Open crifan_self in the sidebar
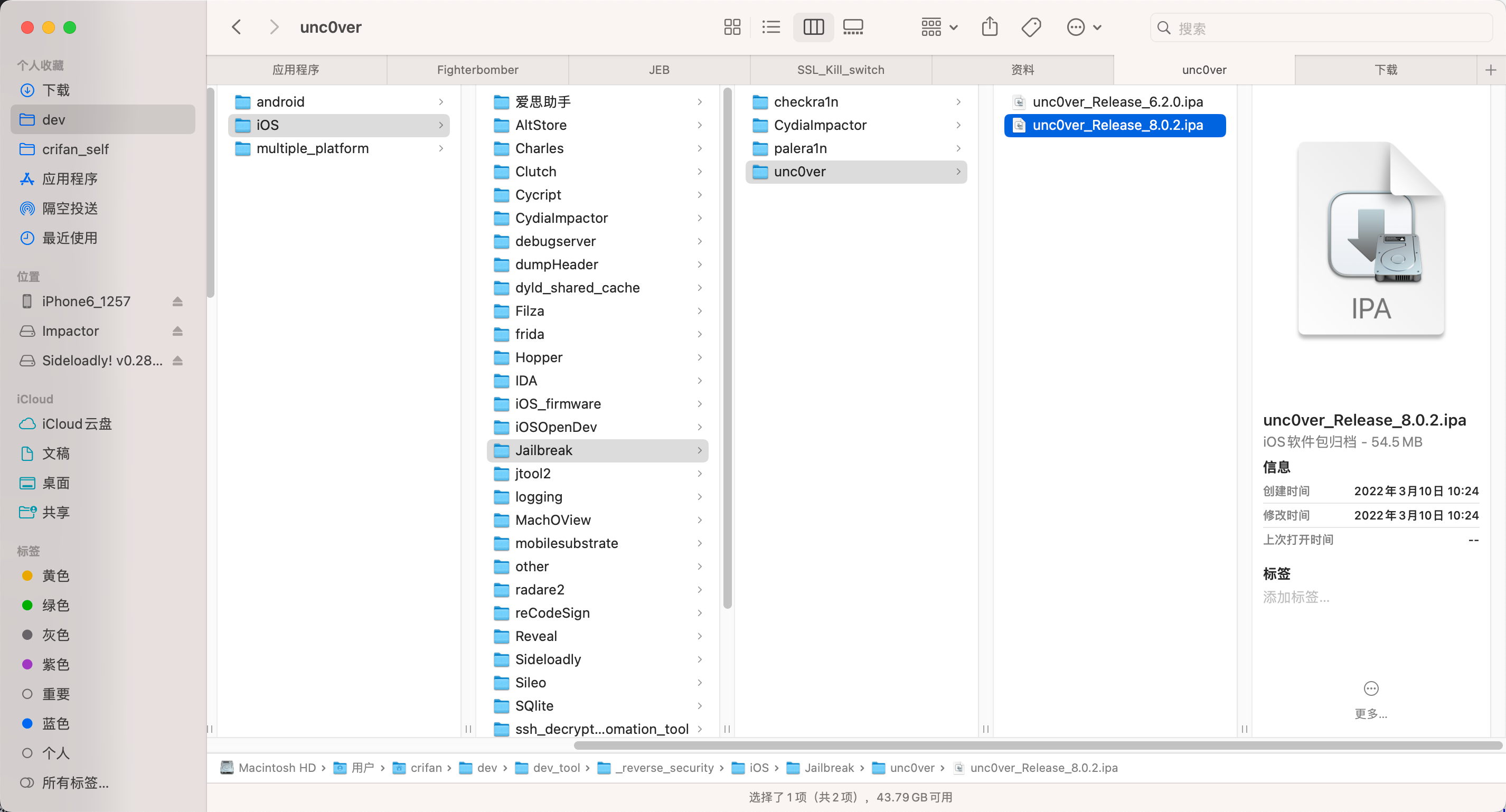Viewport: 1506px width, 812px height. [103, 149]
